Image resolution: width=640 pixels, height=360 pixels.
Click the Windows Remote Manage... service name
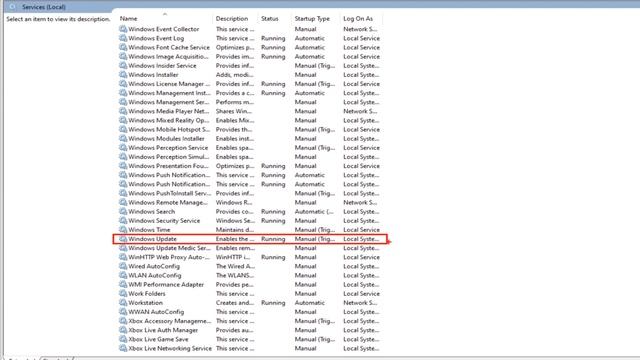tap(168, 202)
